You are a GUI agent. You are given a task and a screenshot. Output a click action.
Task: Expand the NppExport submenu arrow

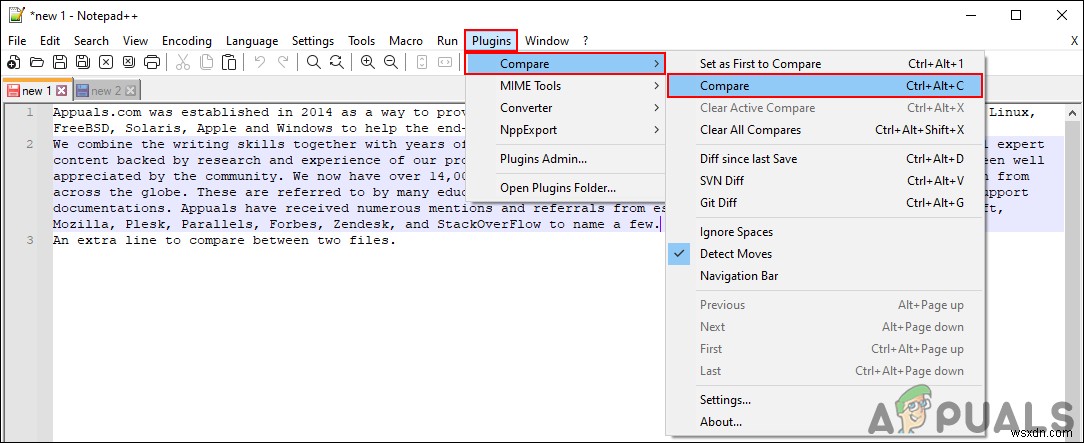click(x=655, y=130)
